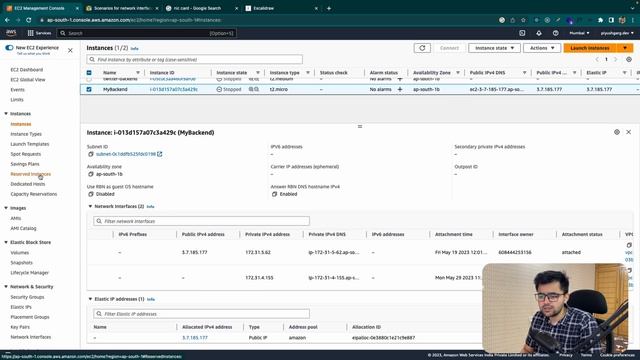
Task: Close the instance details panel
Action: click(629, 132)
